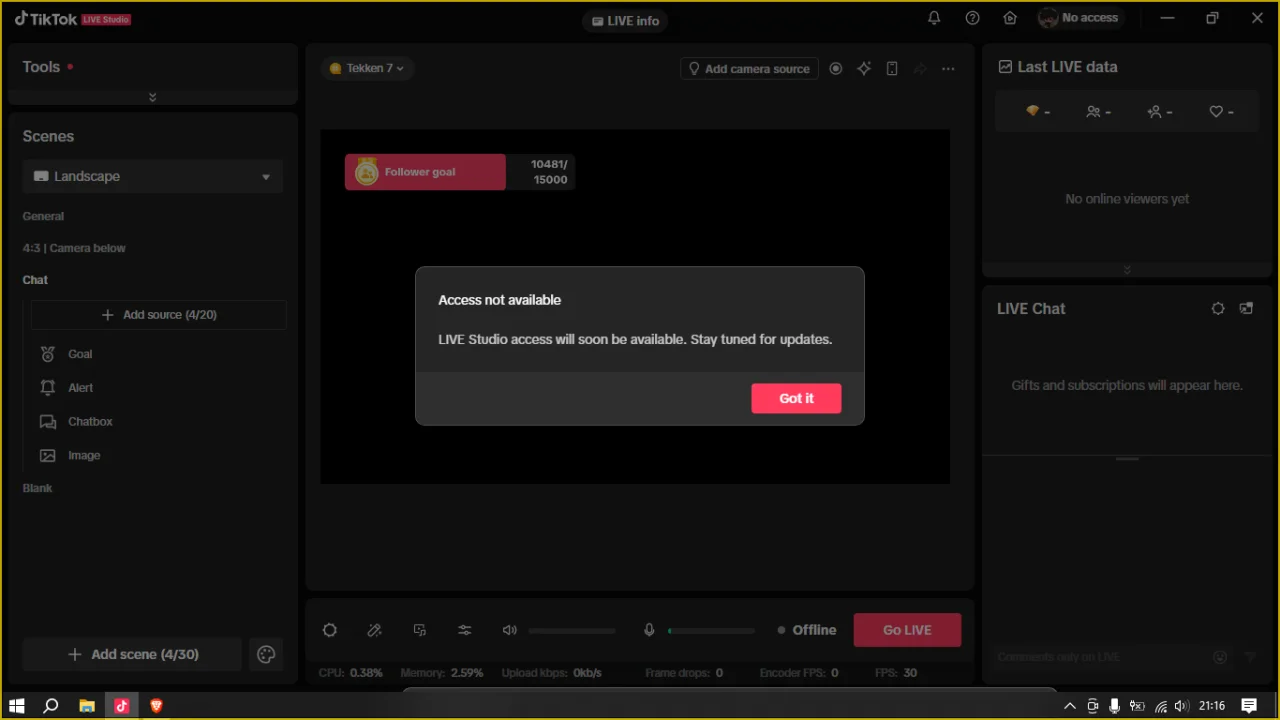Mute the speaker volume icon
The width and height of the screenshot is (1280, 720).
pos(510,630)
